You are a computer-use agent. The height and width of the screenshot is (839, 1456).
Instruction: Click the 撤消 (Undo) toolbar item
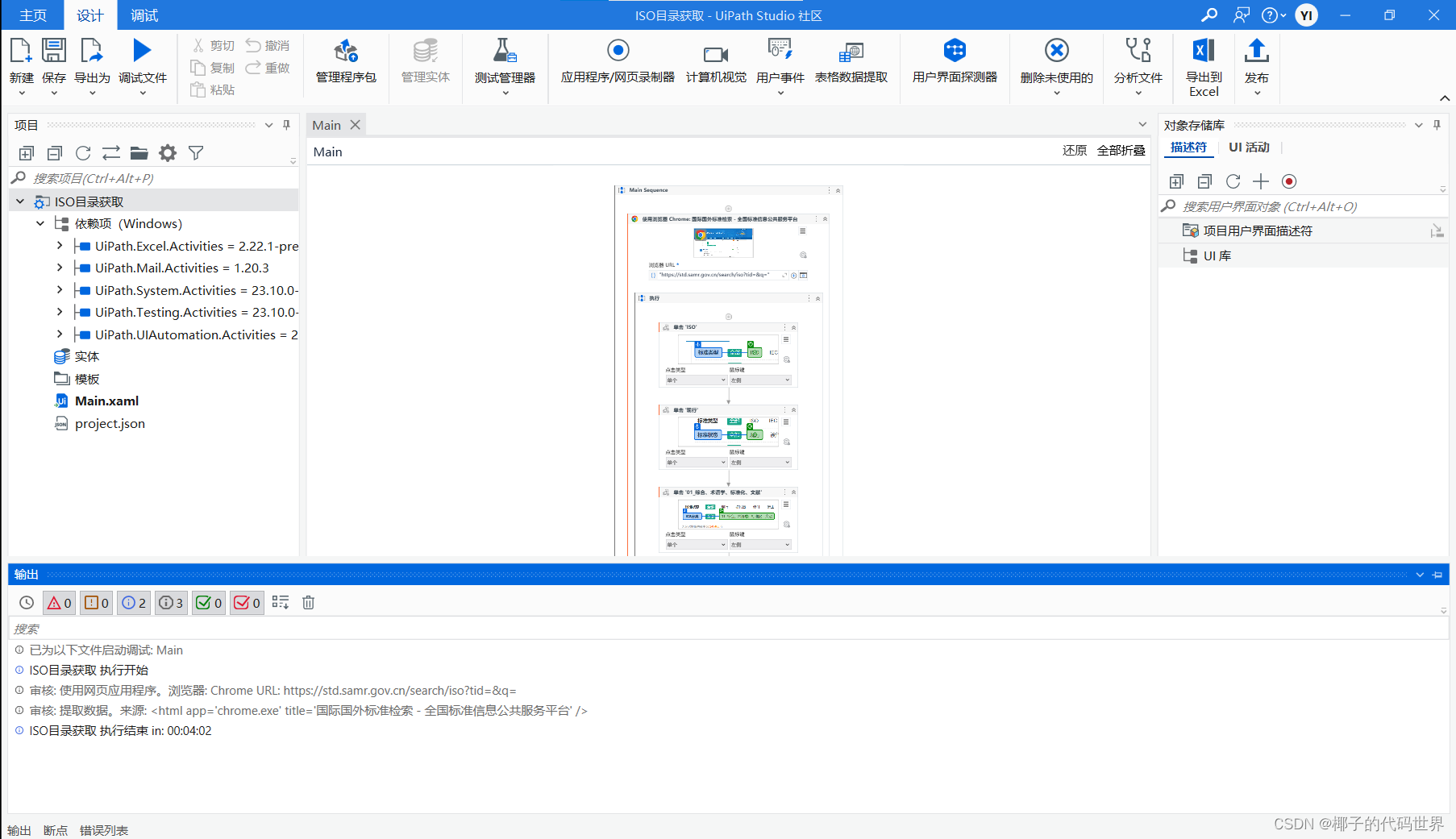[x=268, y=45]
